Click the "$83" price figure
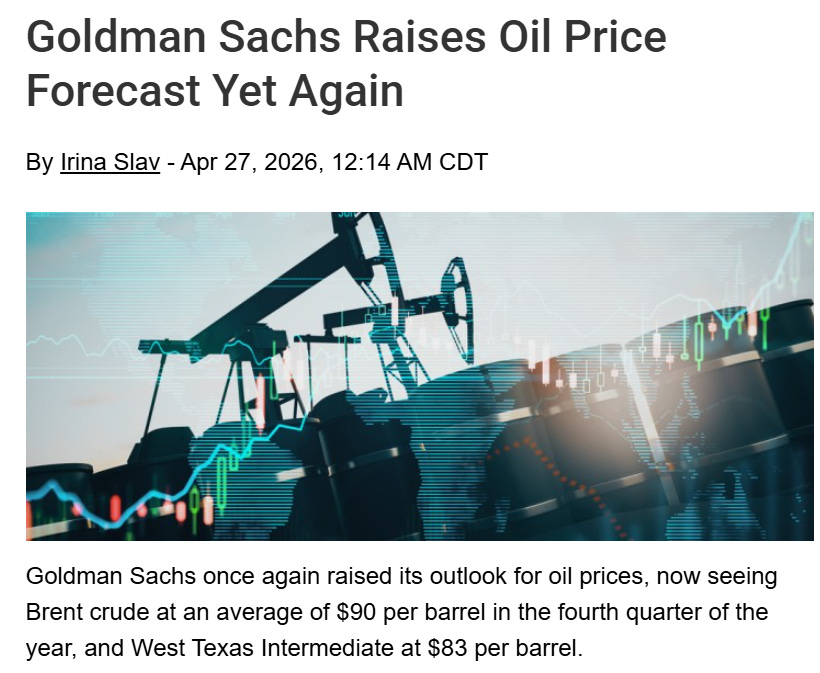820x673 pixels. pyautogui.click(x=447, y=648)
